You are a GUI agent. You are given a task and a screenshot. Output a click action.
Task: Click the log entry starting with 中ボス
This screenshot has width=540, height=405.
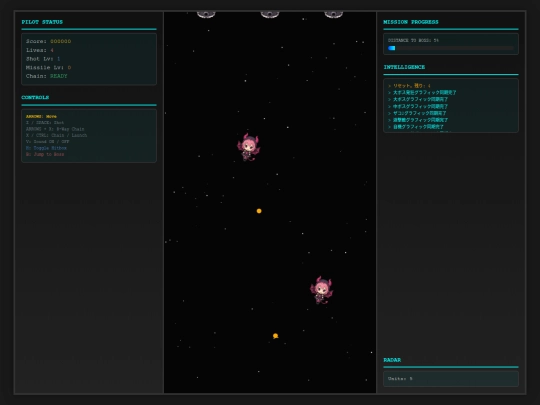(418, 106)
